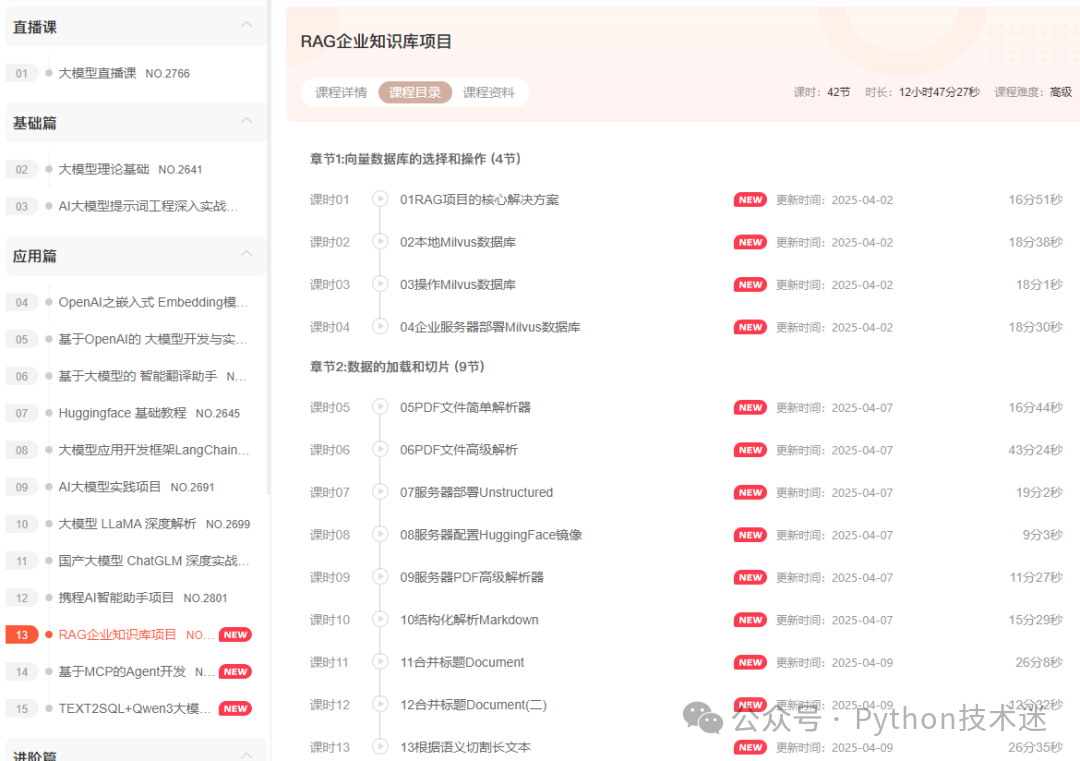This screenshot has height=761, width=1080.
Task: Open course 大模型理论基础 NO.2641
Action: point(130,169)
